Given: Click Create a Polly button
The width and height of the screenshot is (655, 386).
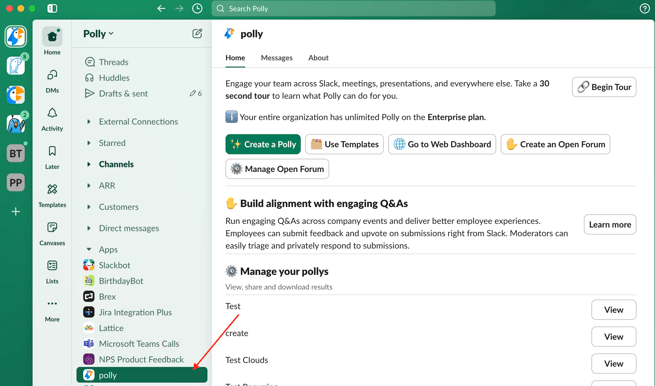Looking at the screenshot, I should (263, 144).
